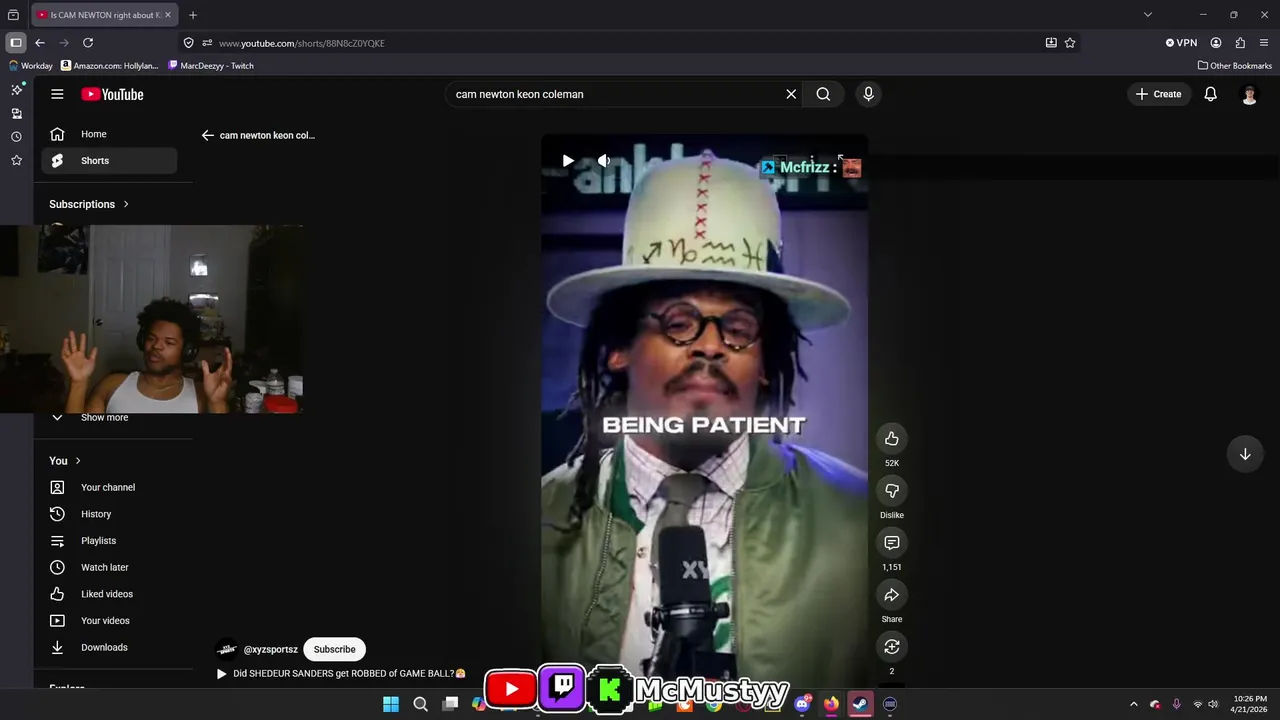Open the Firefox account icon
1280x720 pixels.
(1216, 43)
